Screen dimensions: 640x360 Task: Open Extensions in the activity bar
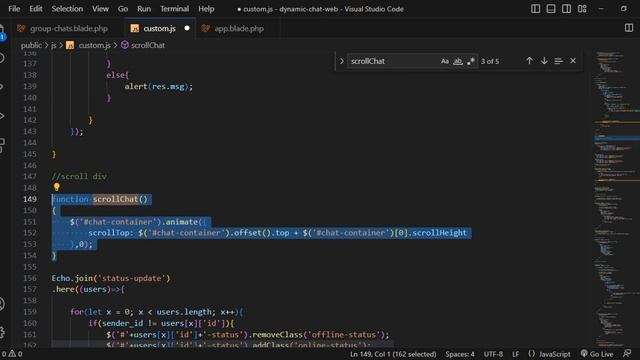(x=2, y=145)
